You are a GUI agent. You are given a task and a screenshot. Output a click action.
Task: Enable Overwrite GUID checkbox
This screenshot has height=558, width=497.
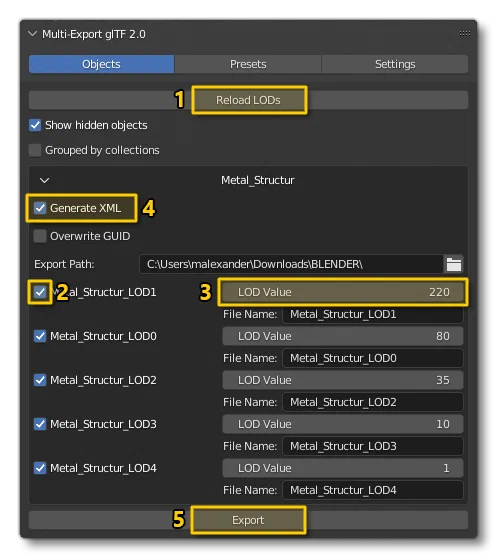(x=40, y=236)
